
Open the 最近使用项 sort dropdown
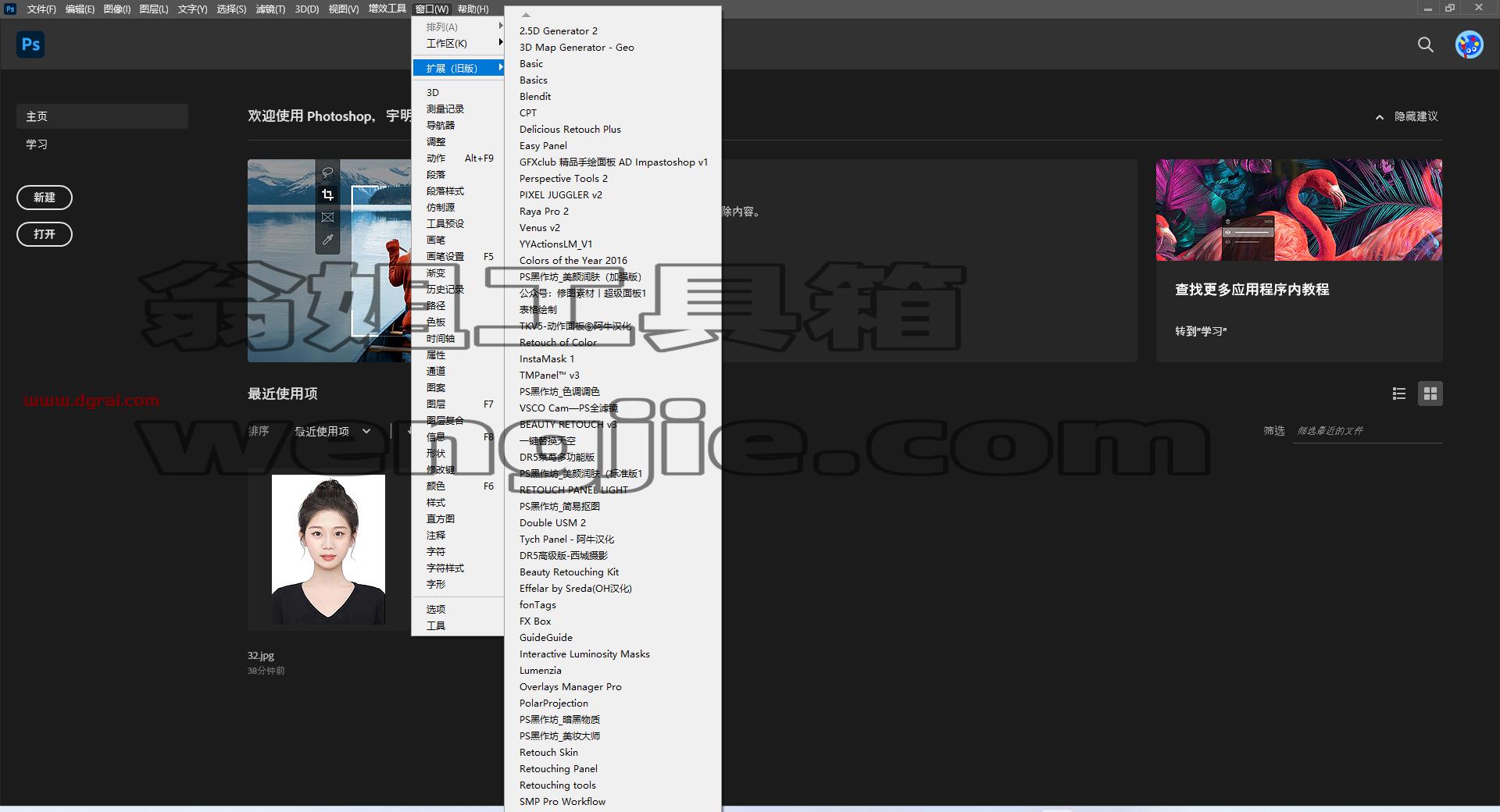tap(332, 431)
